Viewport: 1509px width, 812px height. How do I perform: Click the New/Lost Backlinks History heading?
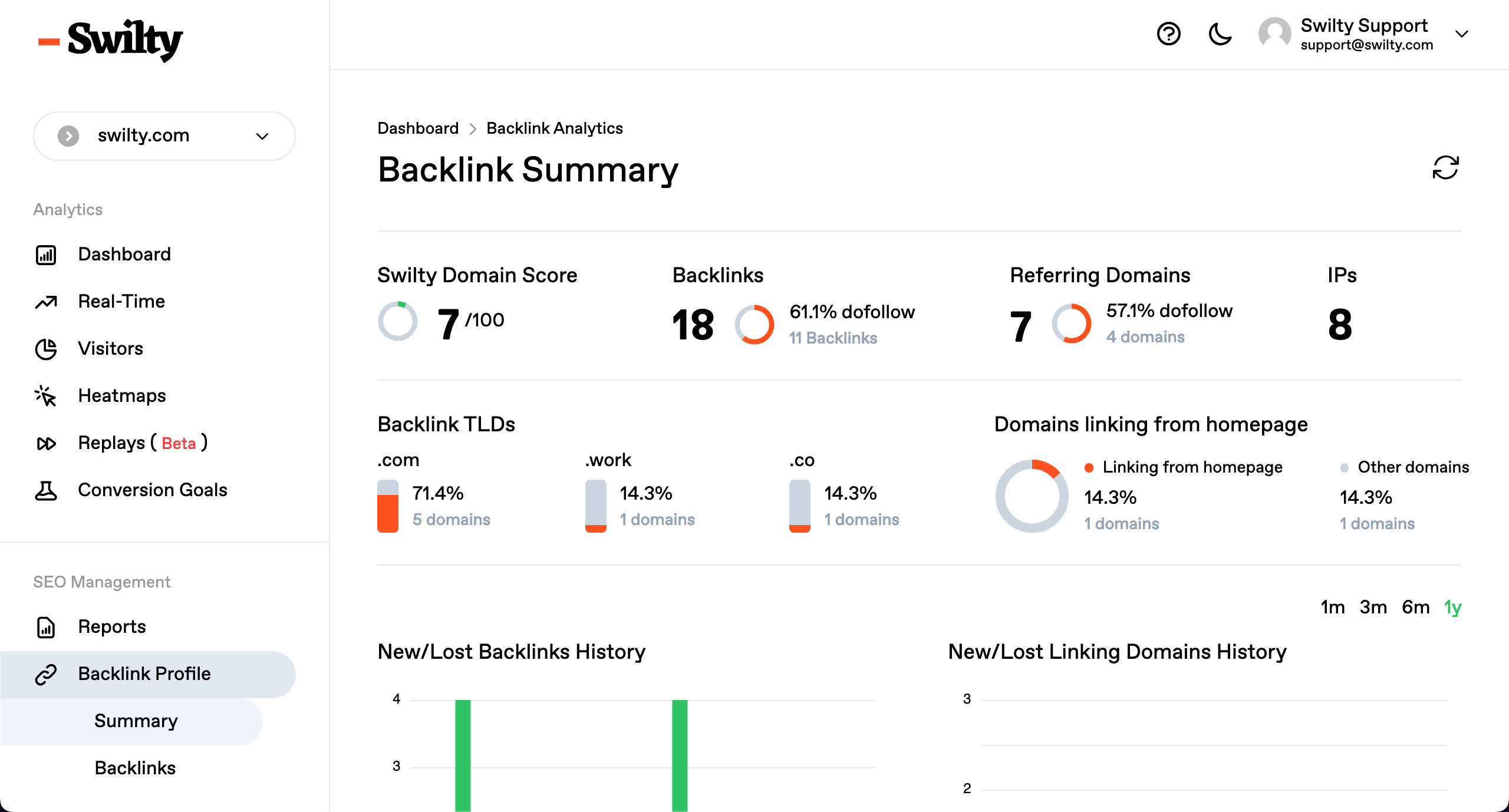tap(511, 652)
